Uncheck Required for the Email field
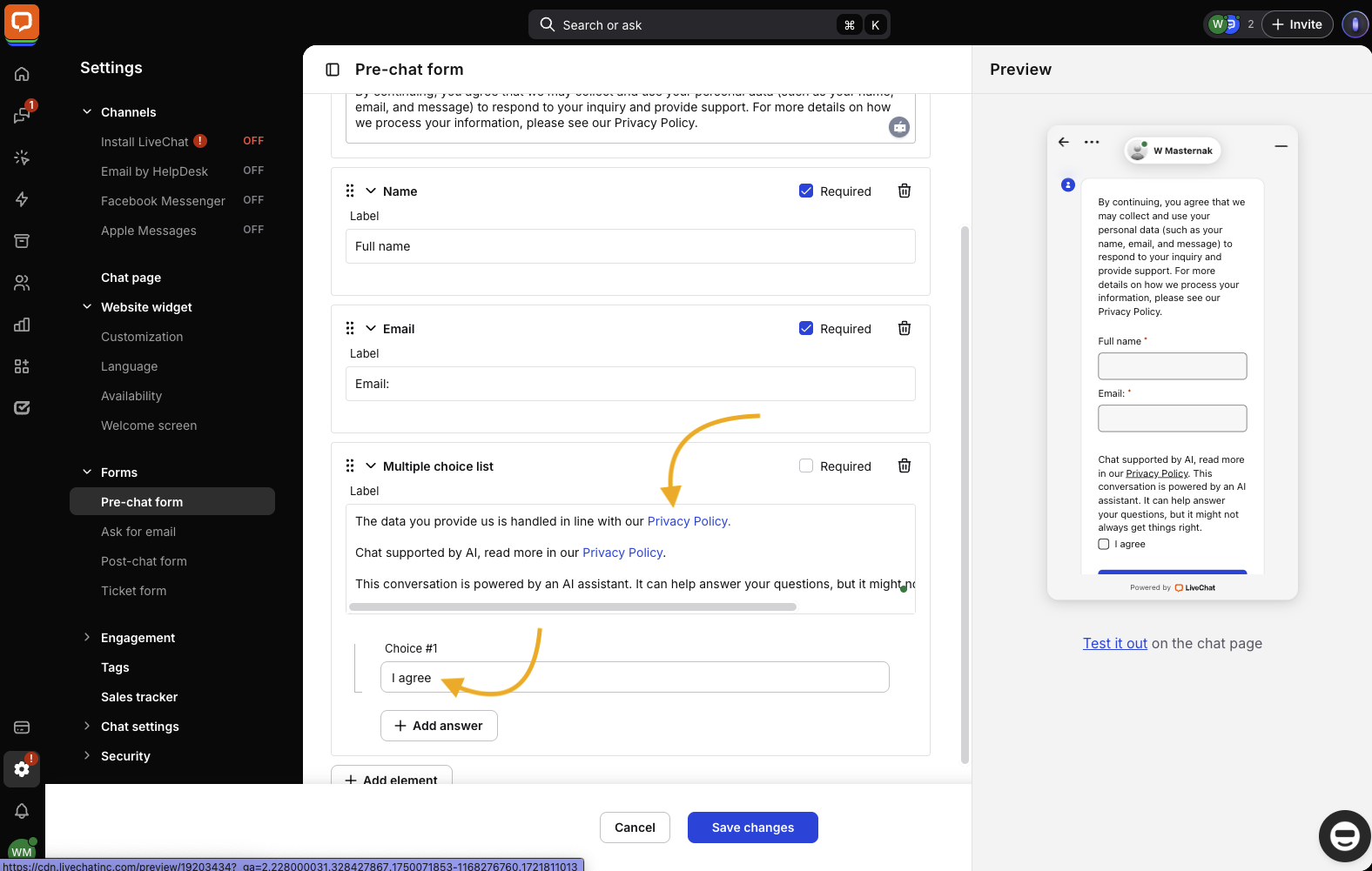 pos(806,328)
